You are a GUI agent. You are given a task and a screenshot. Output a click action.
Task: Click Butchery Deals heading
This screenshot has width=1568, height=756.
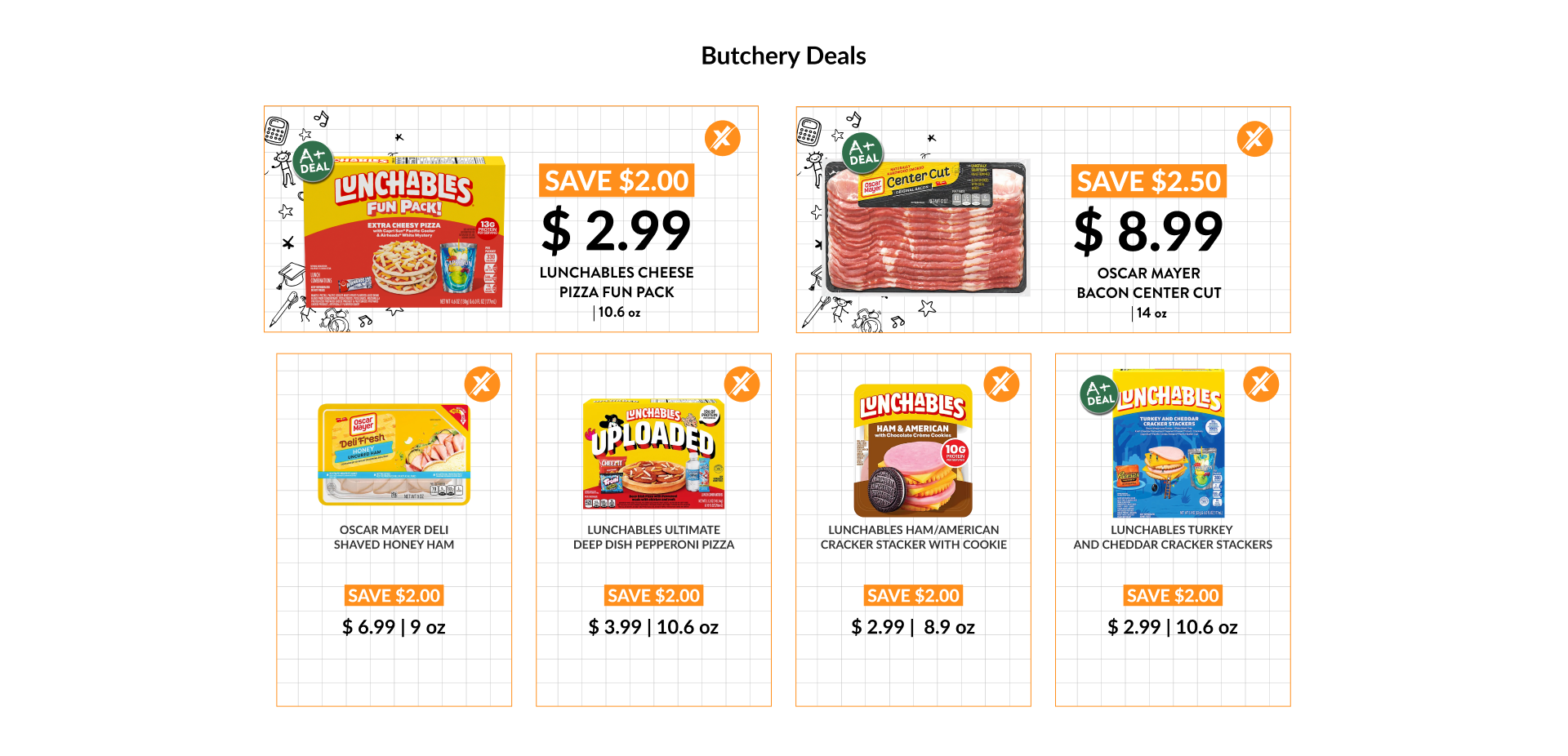(783, 56)
